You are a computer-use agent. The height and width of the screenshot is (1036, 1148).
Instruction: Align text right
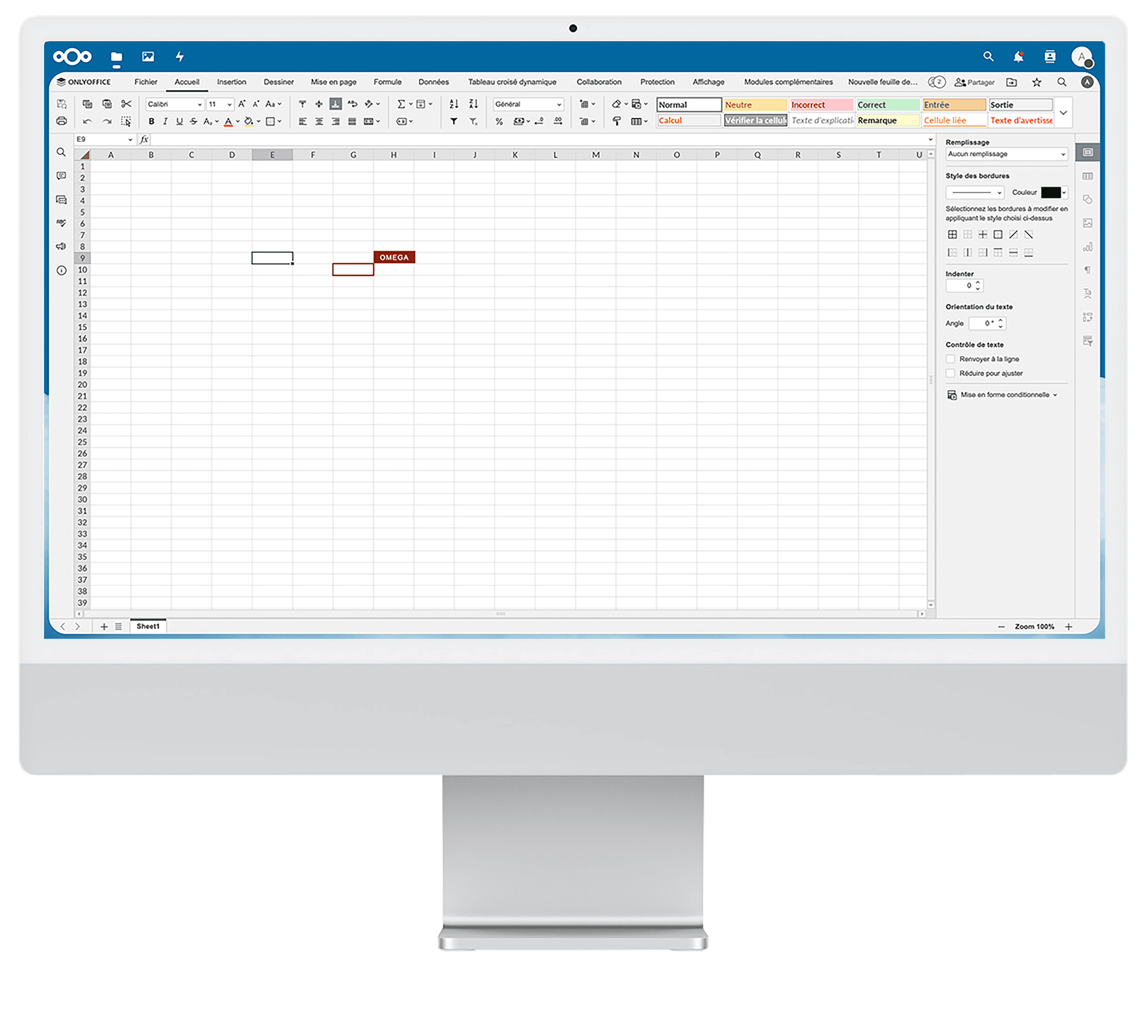tap(336, 121)
